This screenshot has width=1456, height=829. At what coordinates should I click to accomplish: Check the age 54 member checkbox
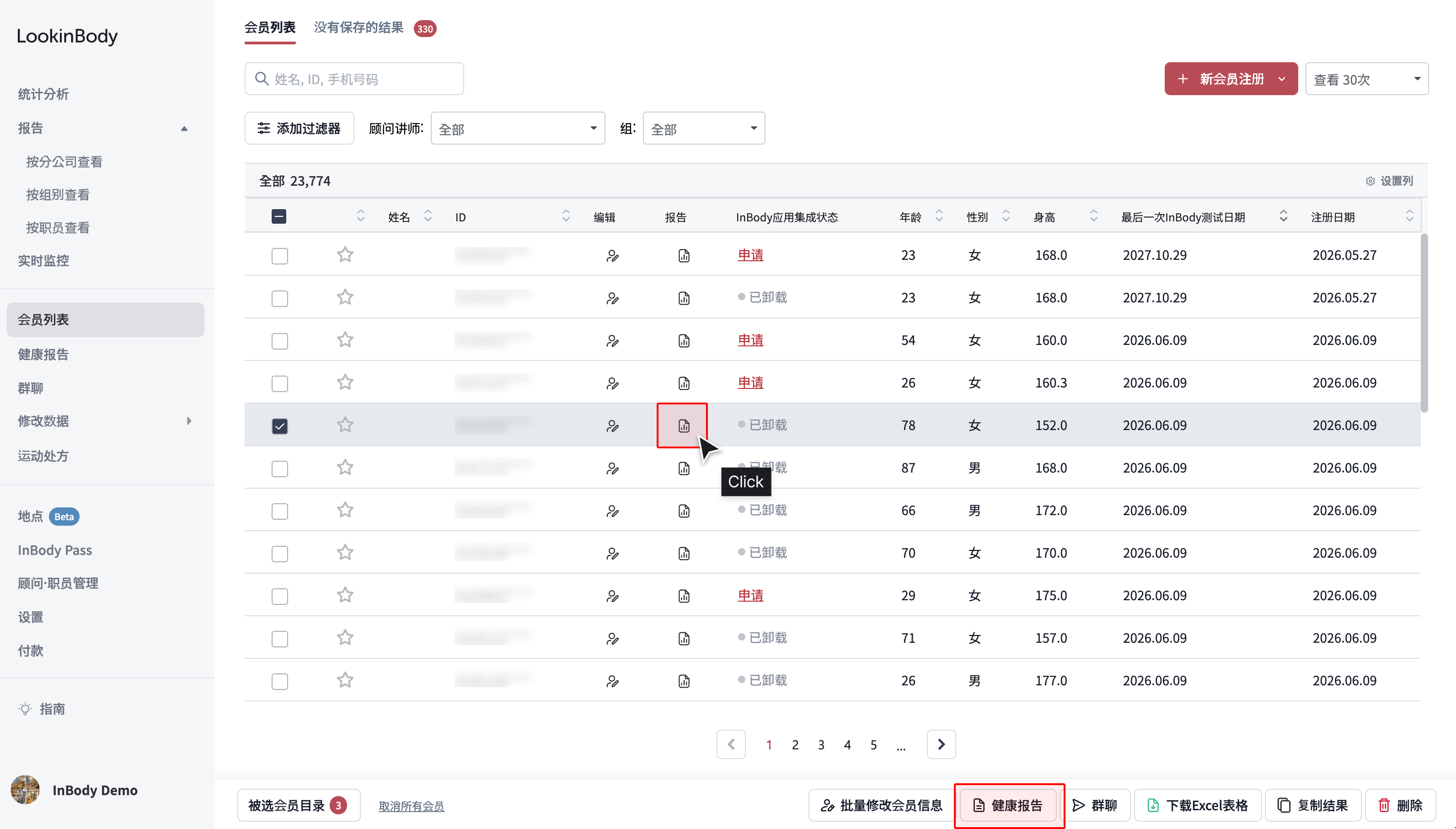(x=279, y=341)
